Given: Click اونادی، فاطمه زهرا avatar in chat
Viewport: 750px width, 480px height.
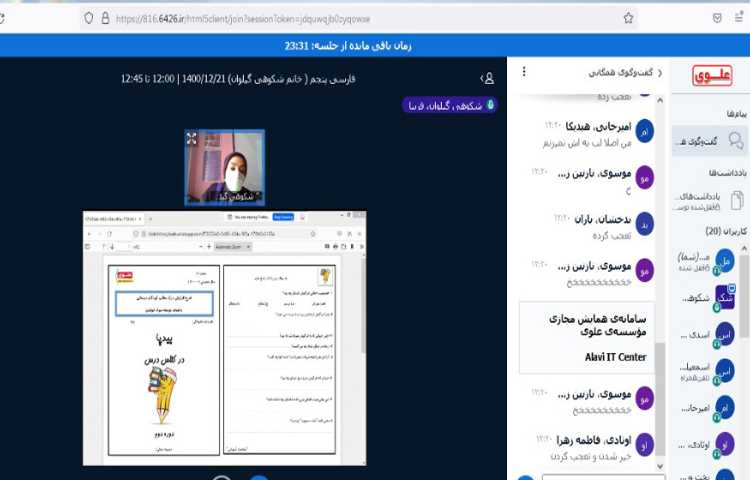Looking at the screenshot, I should coord(645,444).
